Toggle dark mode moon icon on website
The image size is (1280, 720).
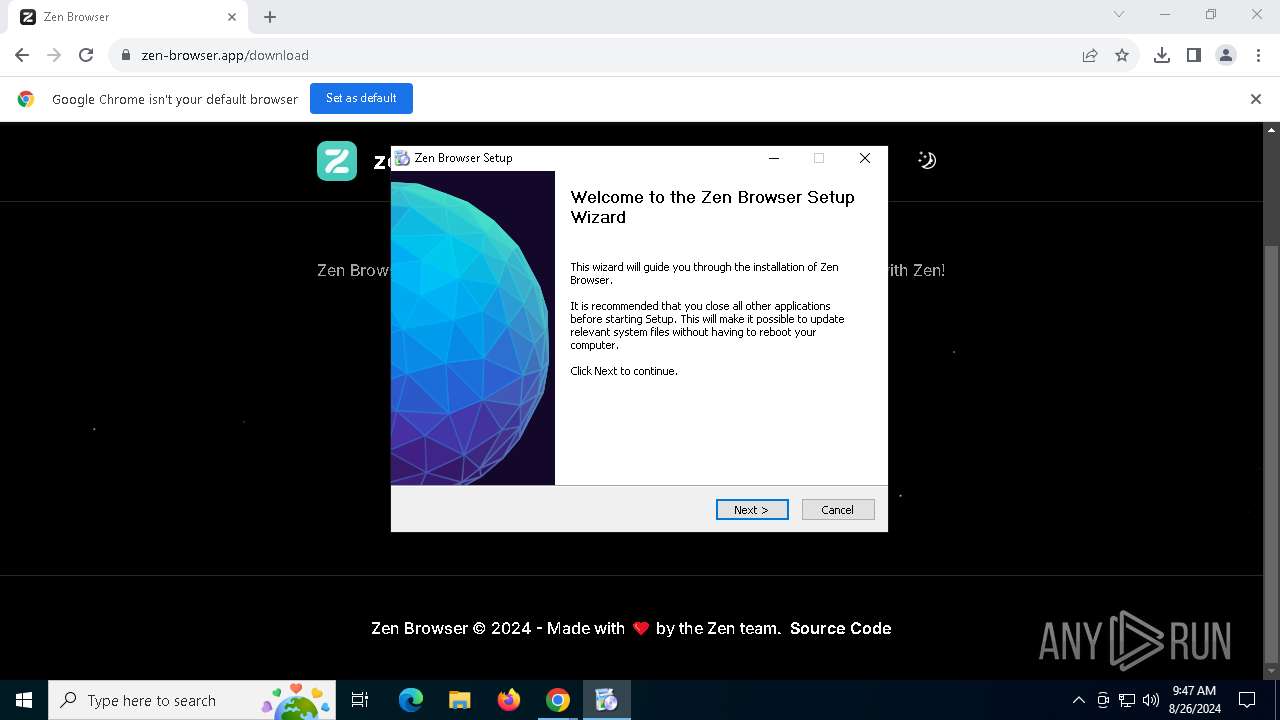coord(927,160)
